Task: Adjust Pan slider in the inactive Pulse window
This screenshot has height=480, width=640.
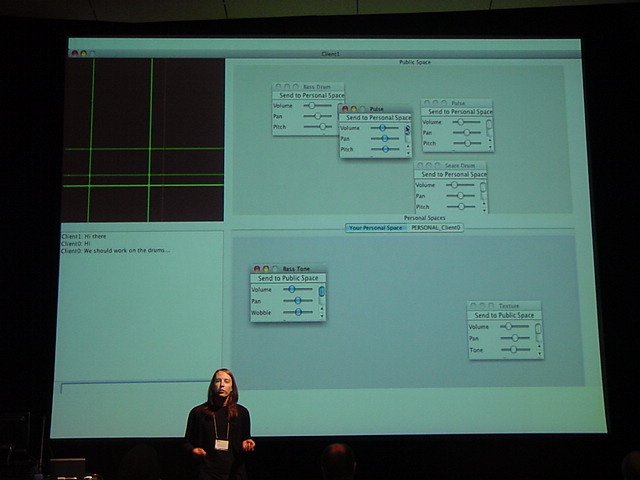Action: pyautogui.click(x=467, y=133)
